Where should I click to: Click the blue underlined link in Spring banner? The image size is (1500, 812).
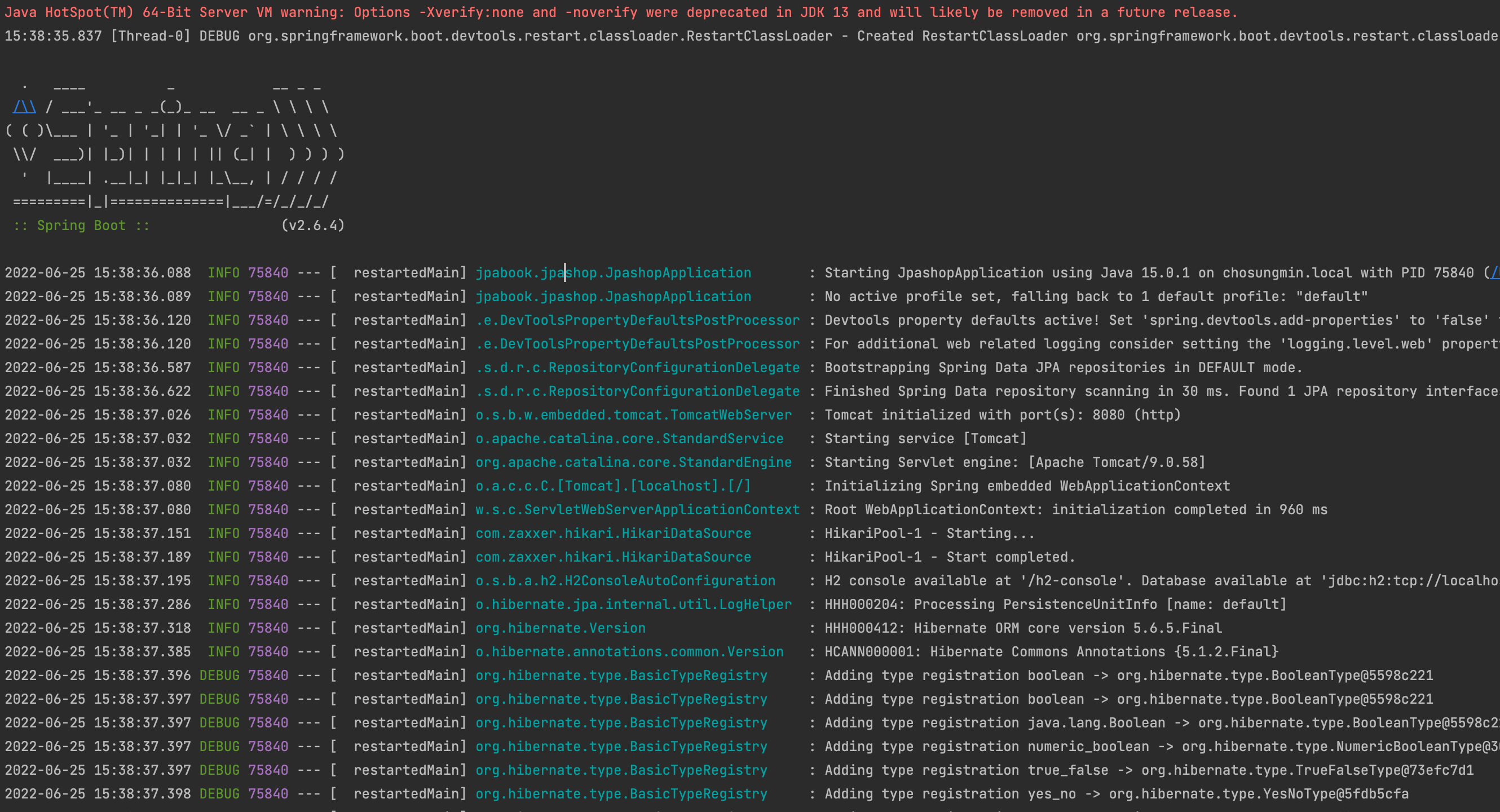(24, 108)
